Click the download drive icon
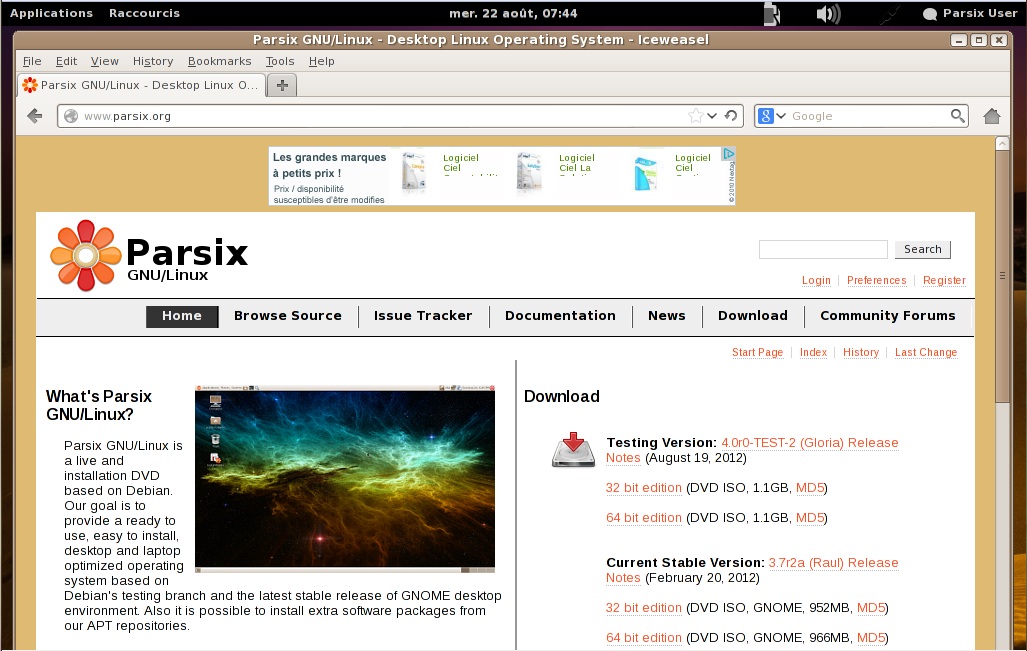Screen dimensions: 1027x651 pos(573,449)
